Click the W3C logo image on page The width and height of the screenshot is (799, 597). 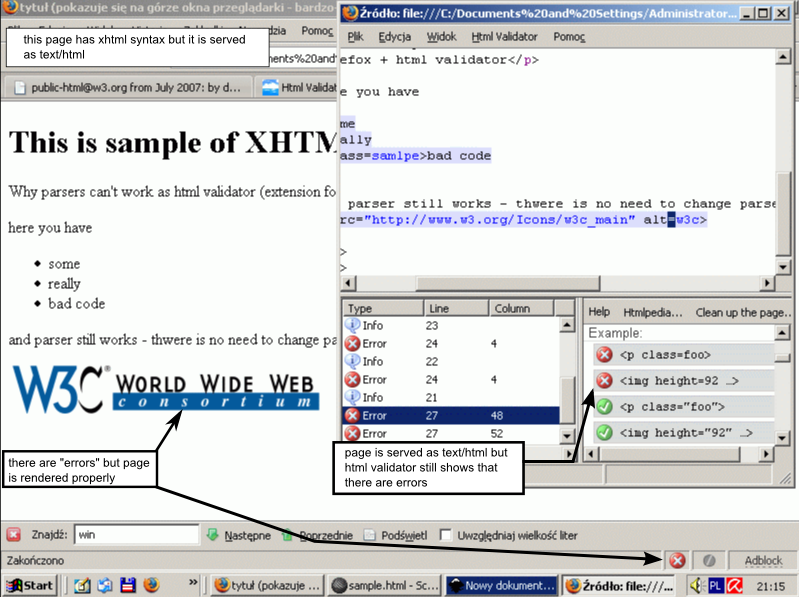[166, 389]
